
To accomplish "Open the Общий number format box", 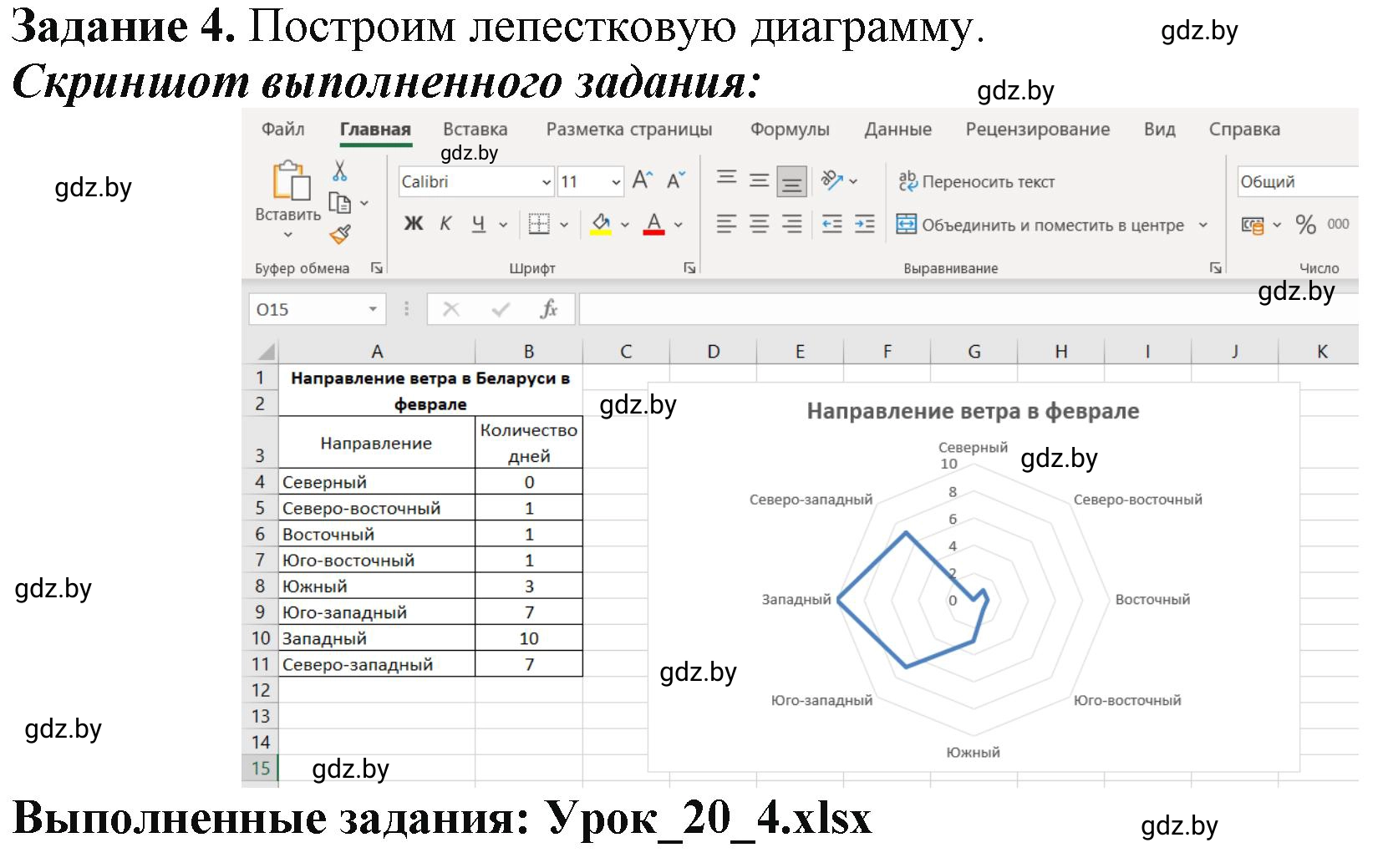I will pos(1298,181).
